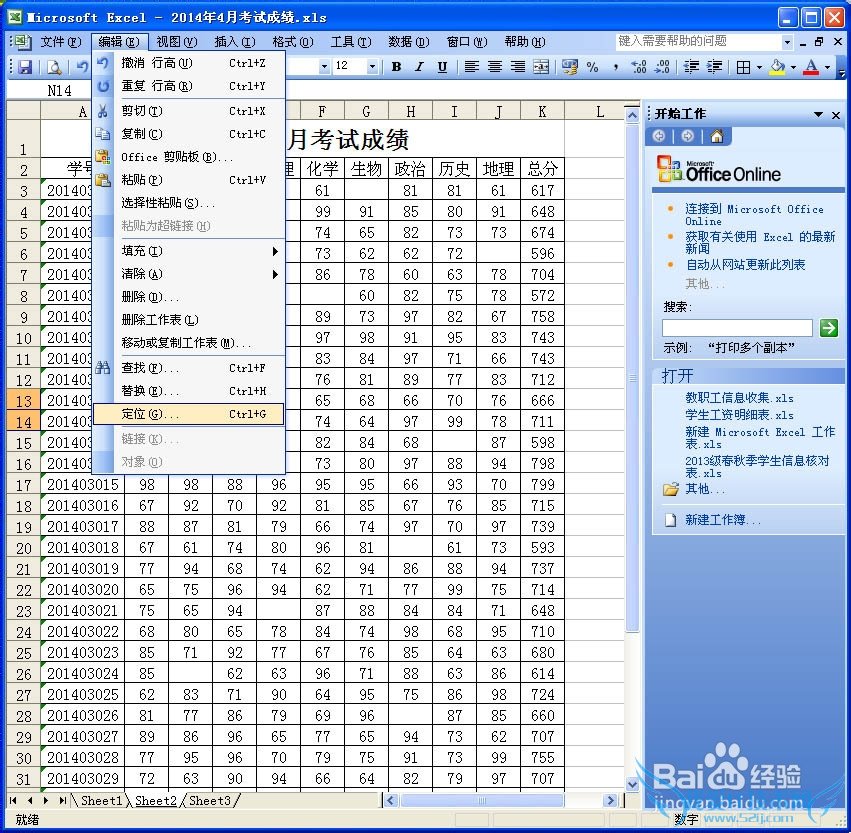Screen dimensions: 851x833
Task: Choose 查找 (F) menu entry
Action: click(x=188, y=368)
